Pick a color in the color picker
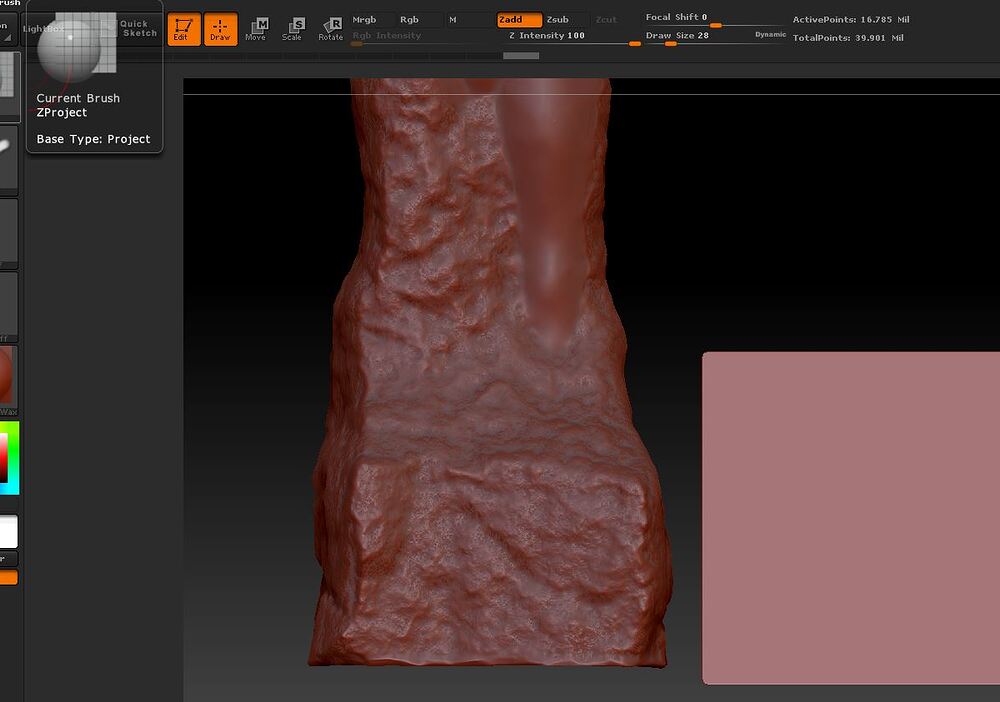The height and width of the screenshot is (702, 1000). [10, 457]
